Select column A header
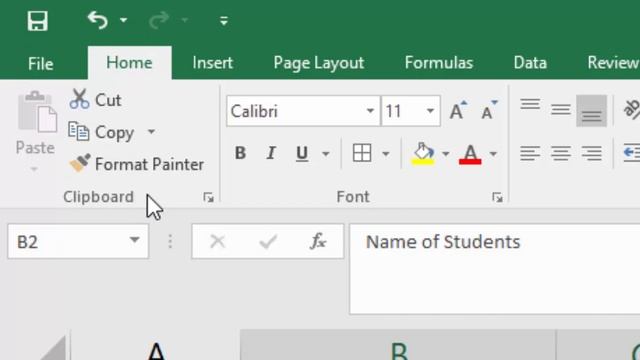The width and height of the screenshot is (640, 360). [x=156, y=346]
